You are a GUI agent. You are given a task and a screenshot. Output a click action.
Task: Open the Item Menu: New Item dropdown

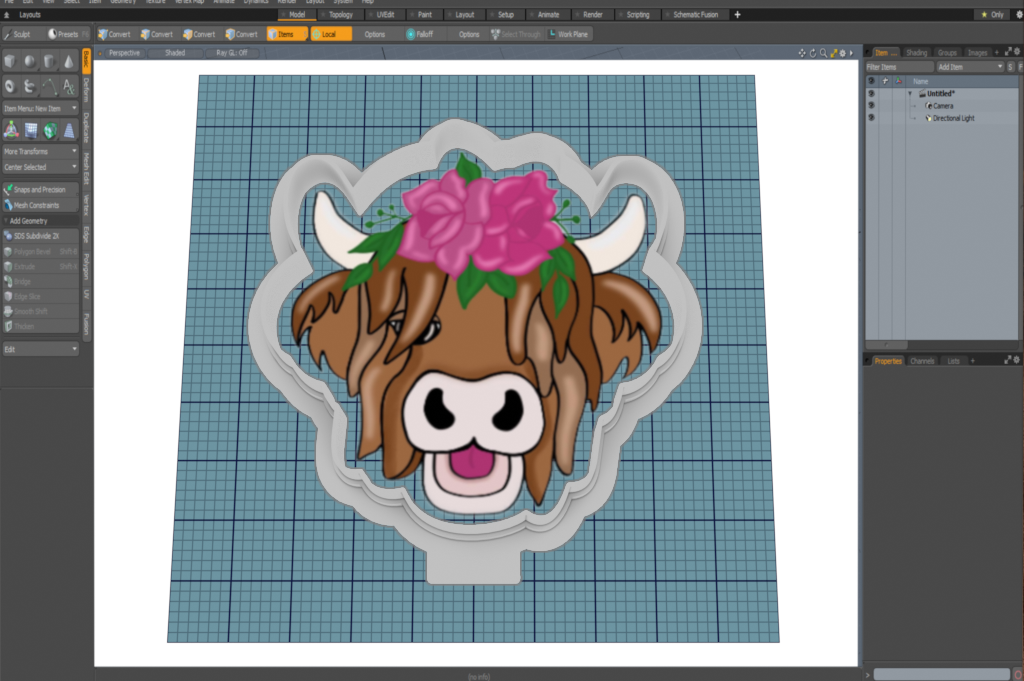40,108
